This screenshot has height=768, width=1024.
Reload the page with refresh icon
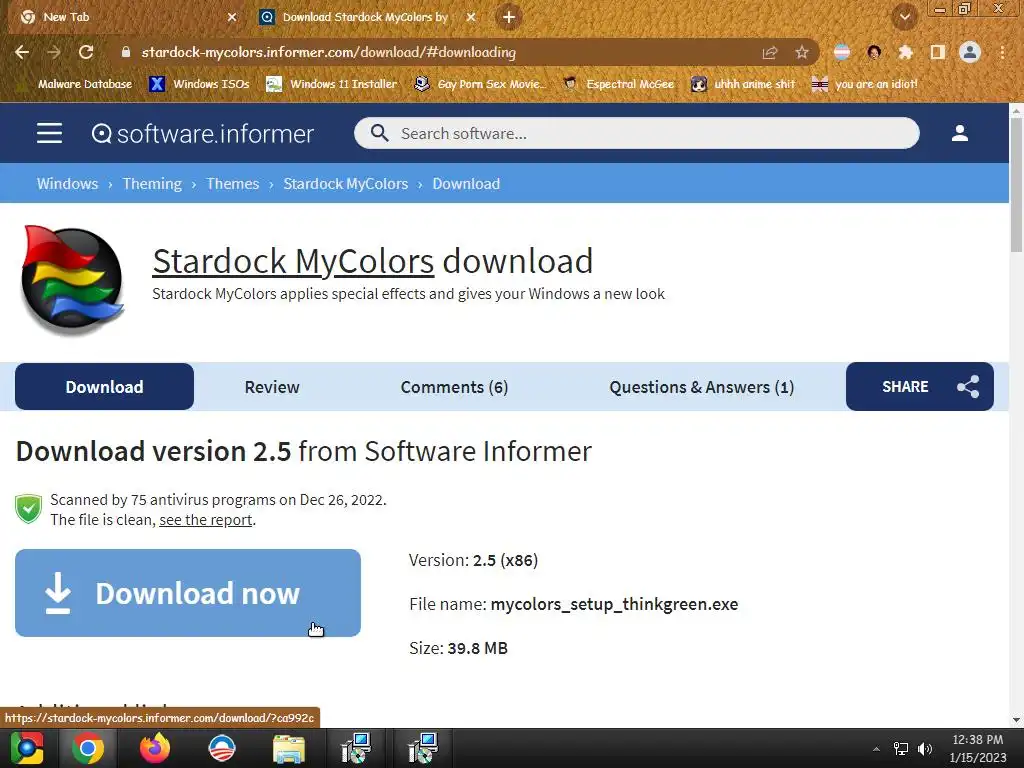(x=86, y=52)
